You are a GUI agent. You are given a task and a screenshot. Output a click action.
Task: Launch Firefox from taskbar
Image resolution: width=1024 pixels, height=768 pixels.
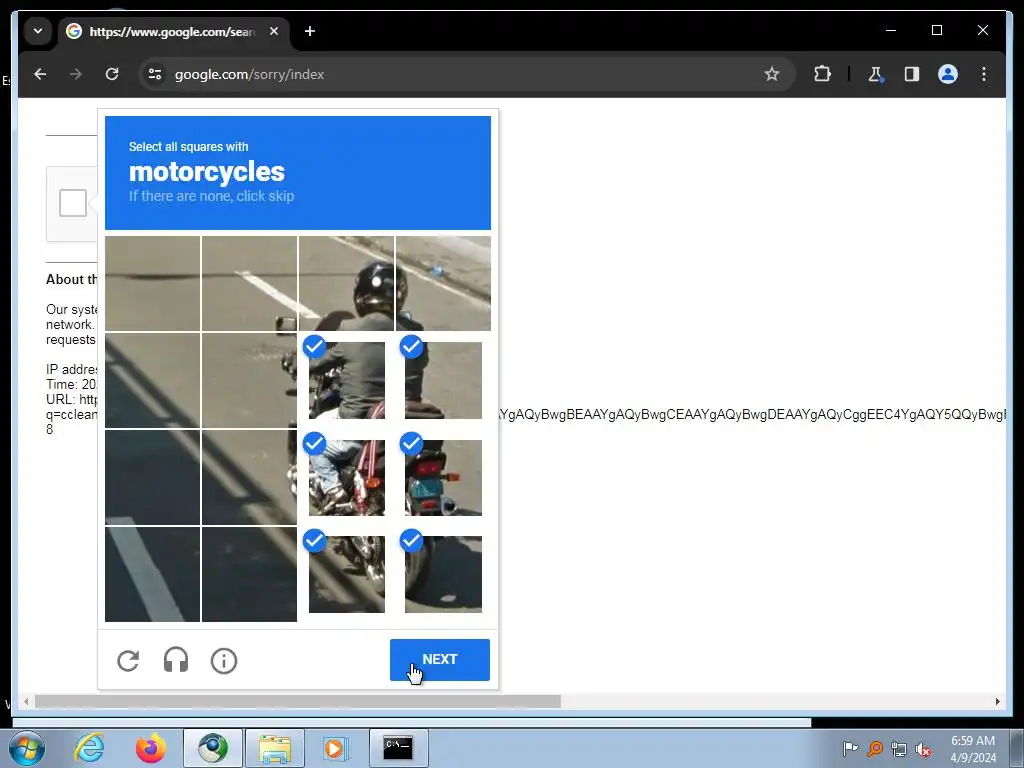coord(151,748)
